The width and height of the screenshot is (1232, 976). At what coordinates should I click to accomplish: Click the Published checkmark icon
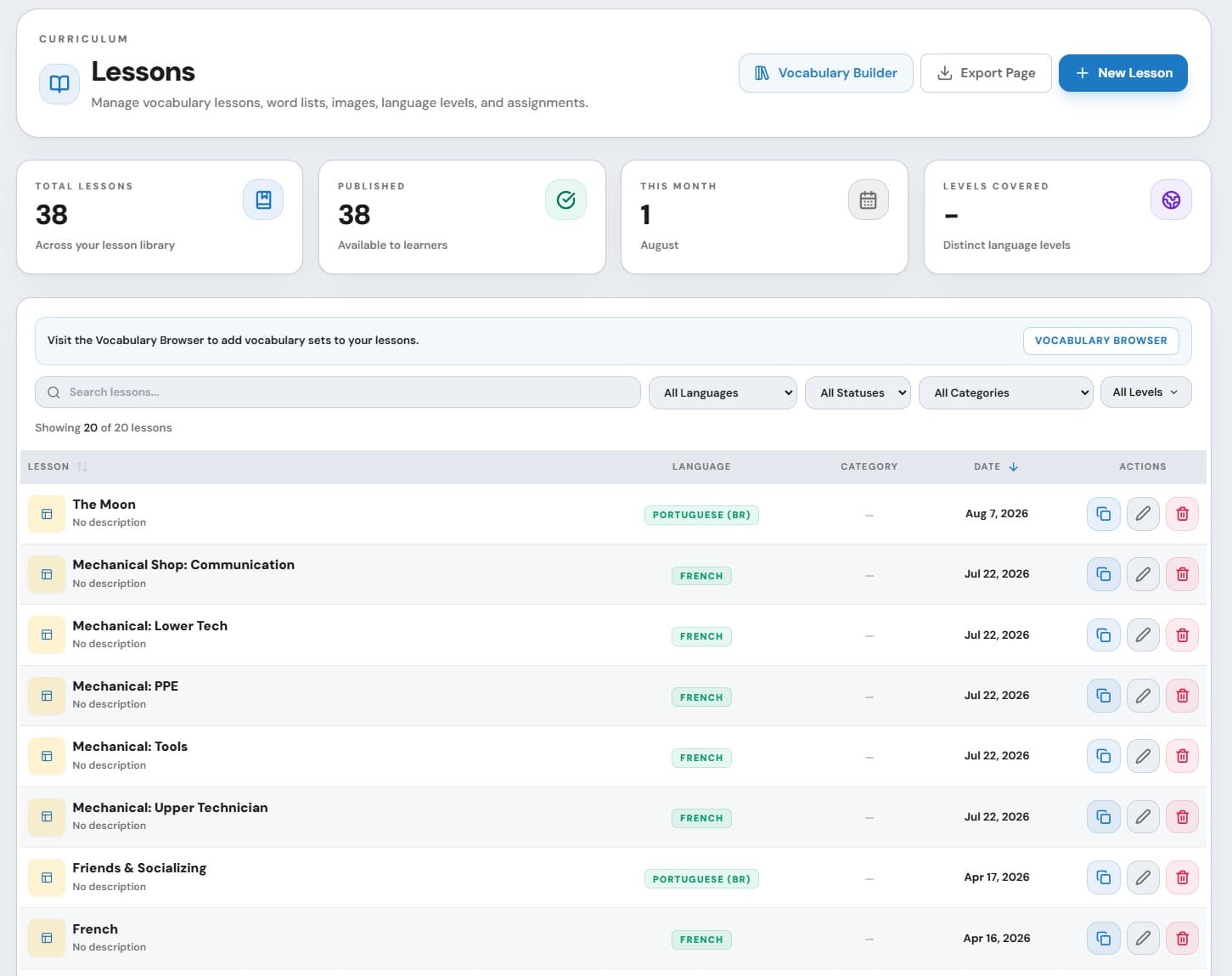(565, 200)
